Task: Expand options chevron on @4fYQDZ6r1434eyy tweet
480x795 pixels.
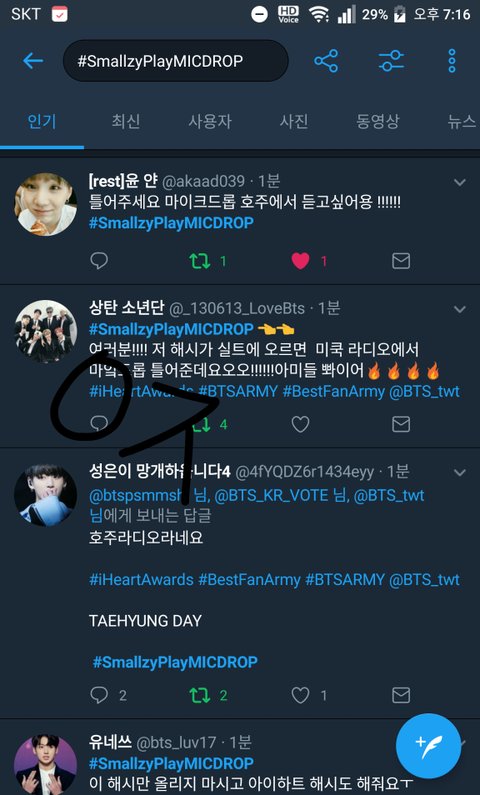Action: click(460, 473)
